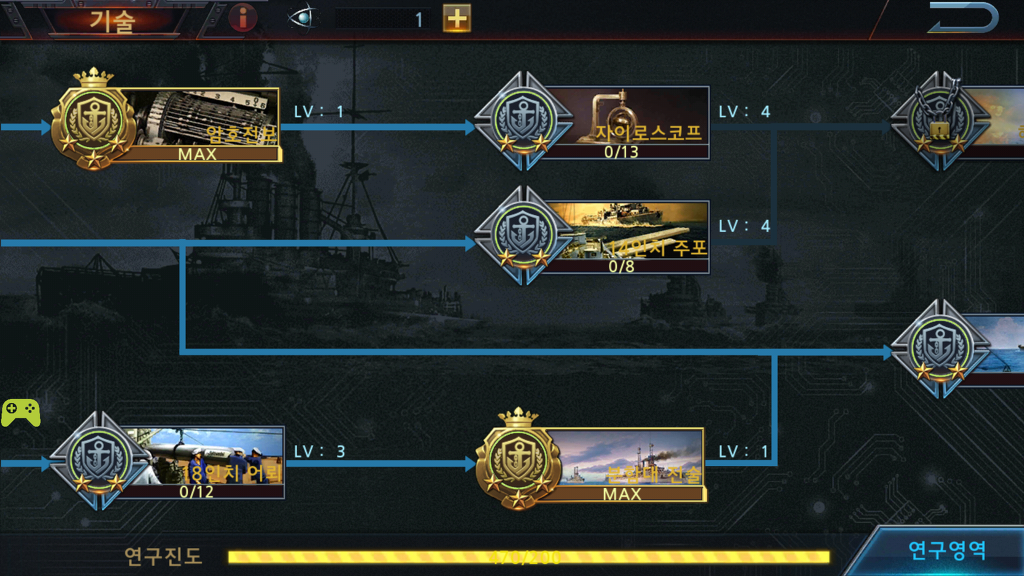Click the 연구진도 progress bar
This screenshot has height=576, width=1024.
coord(528,557)
